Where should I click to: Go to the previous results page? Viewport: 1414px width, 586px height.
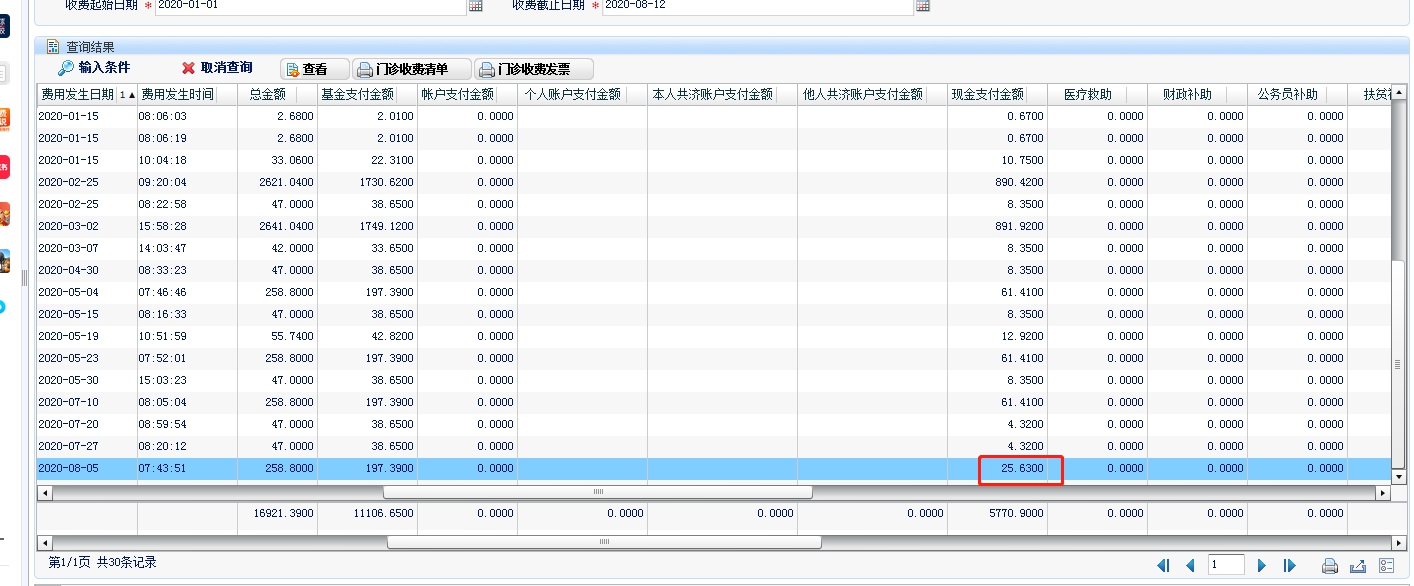tap(1190, 565)
